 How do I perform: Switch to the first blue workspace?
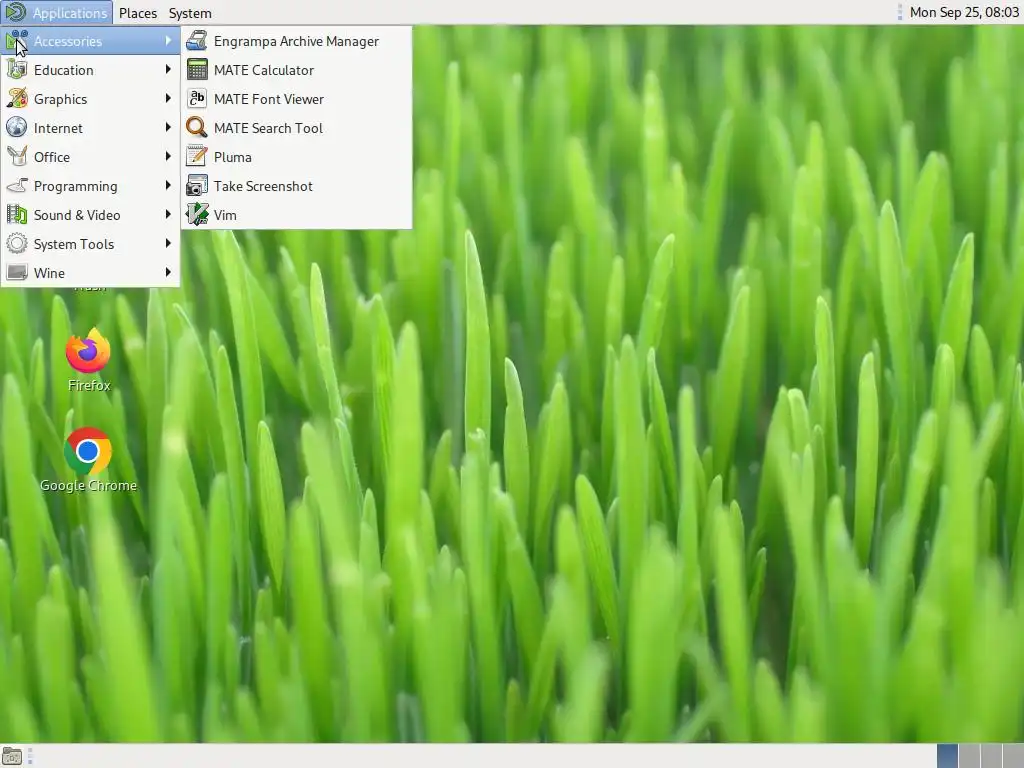(x=947, y=756)
